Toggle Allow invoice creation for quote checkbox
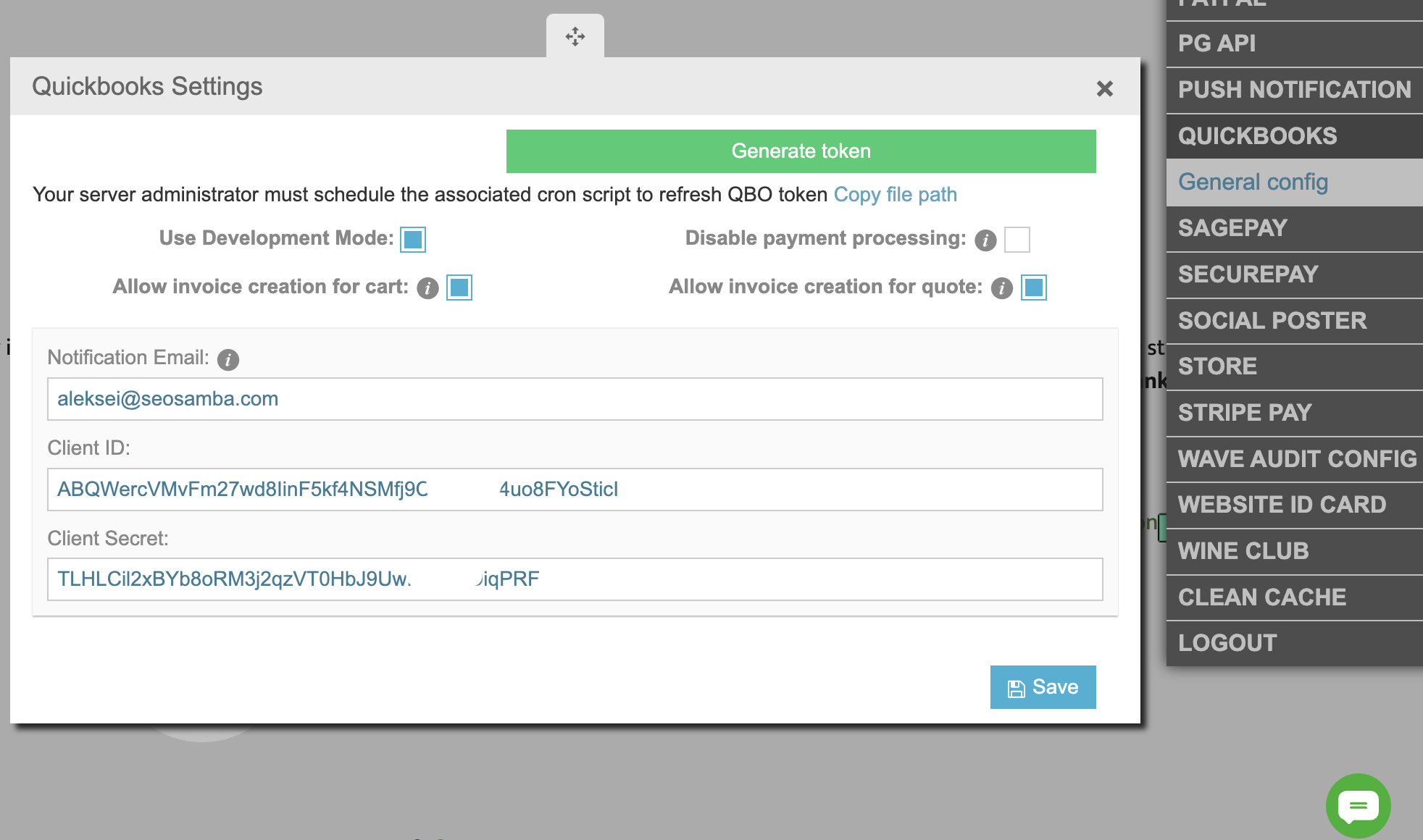1423x840 pixels. pos(1034,287)
